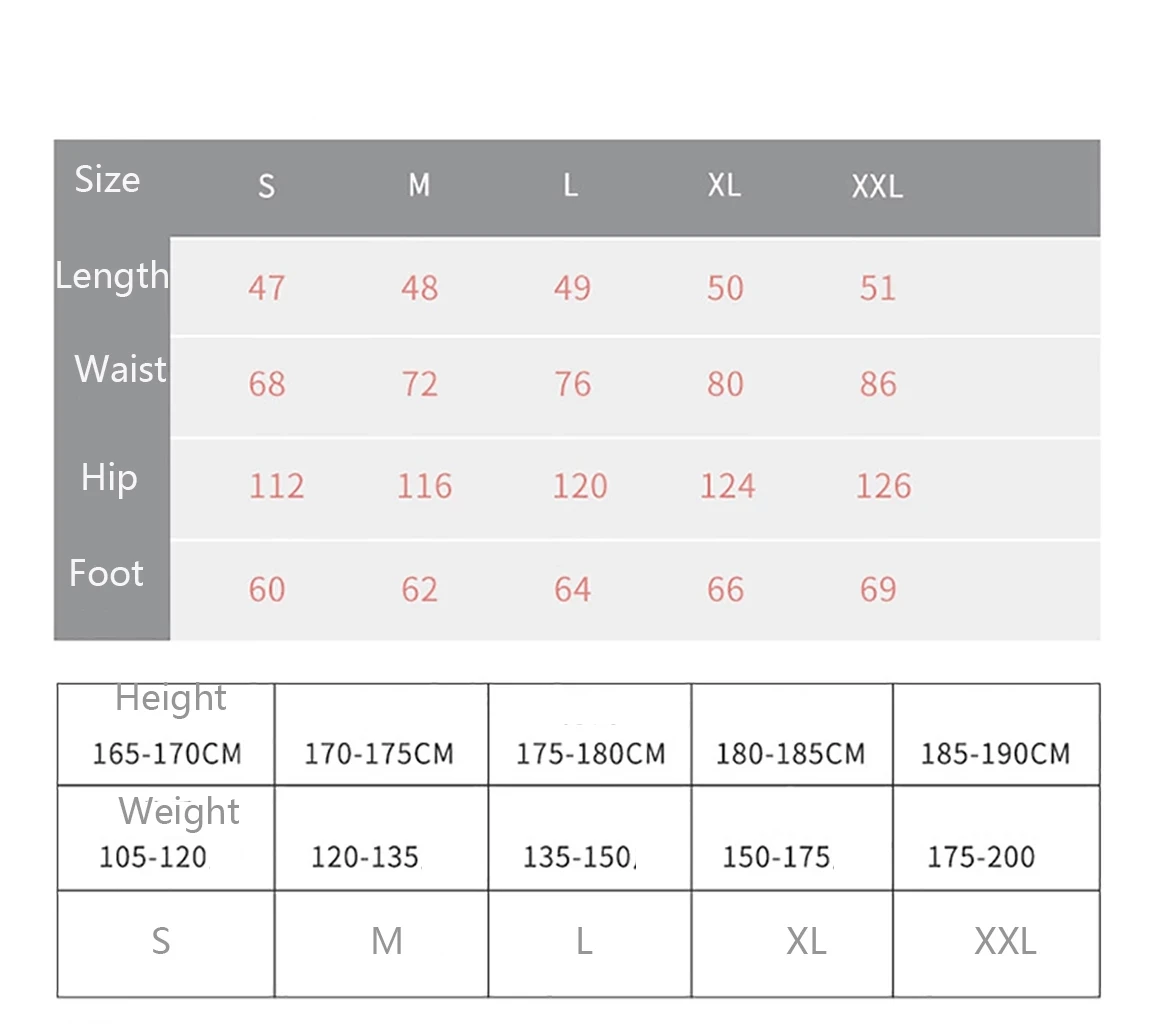This screenshot has width=1150, height=1024.
Task: Click the Length row label
Action: tap(112, 276)
